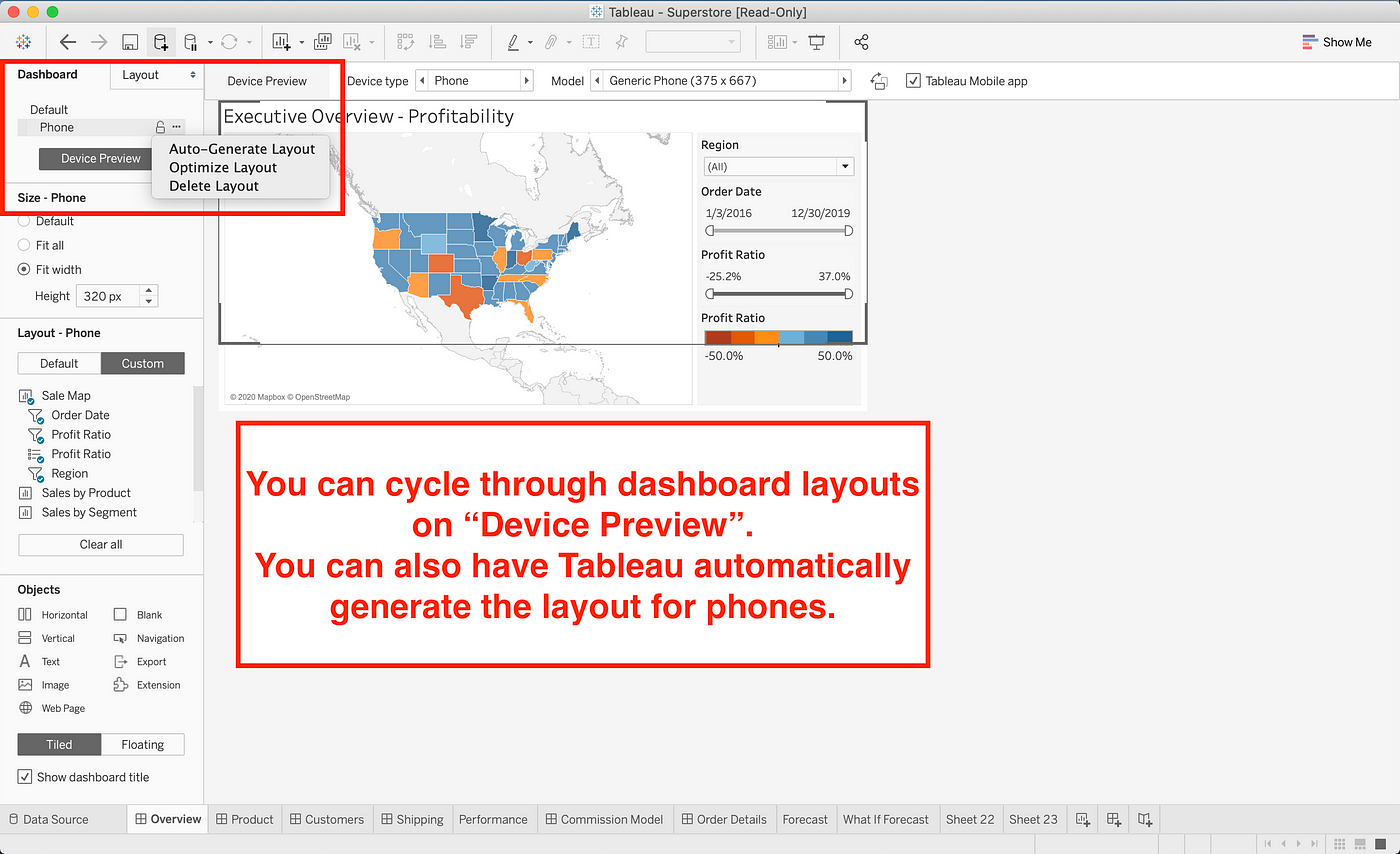Screen dimensions: 1400x854
Task: Add new data source cylinder icon
Action: point(160,42)
